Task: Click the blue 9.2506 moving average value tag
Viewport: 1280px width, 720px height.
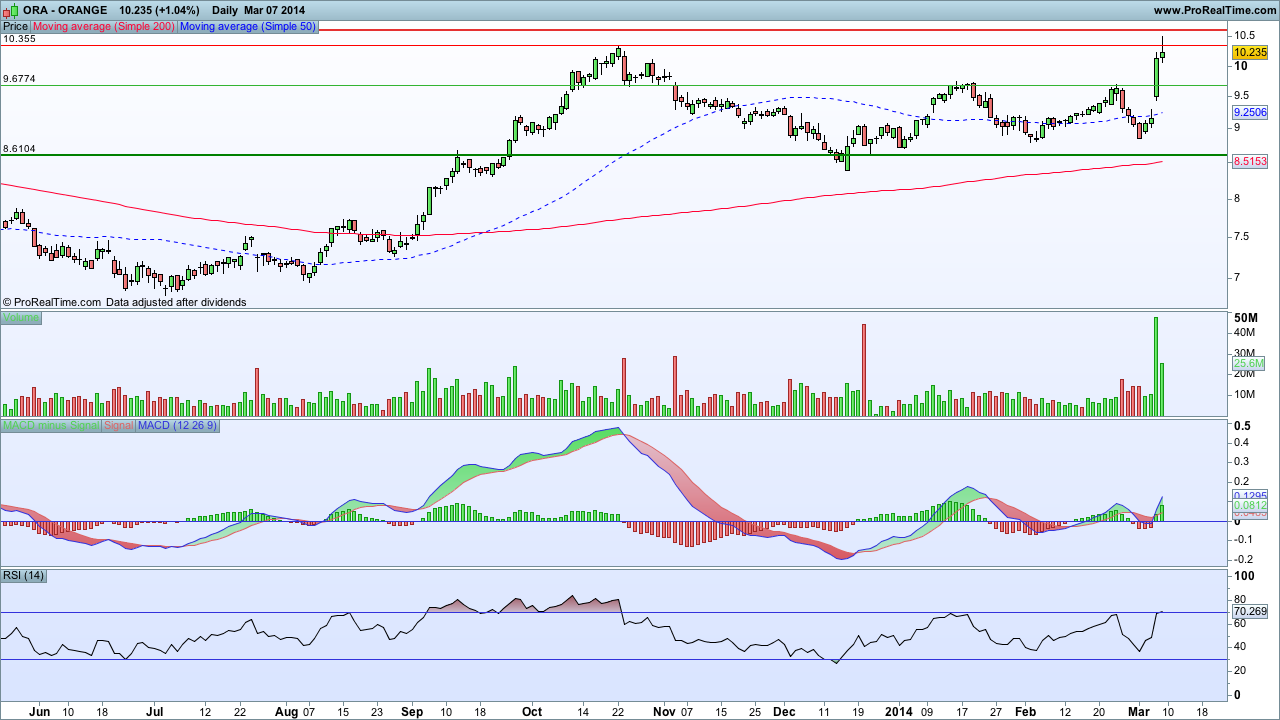Action: tap(1251, 112)
